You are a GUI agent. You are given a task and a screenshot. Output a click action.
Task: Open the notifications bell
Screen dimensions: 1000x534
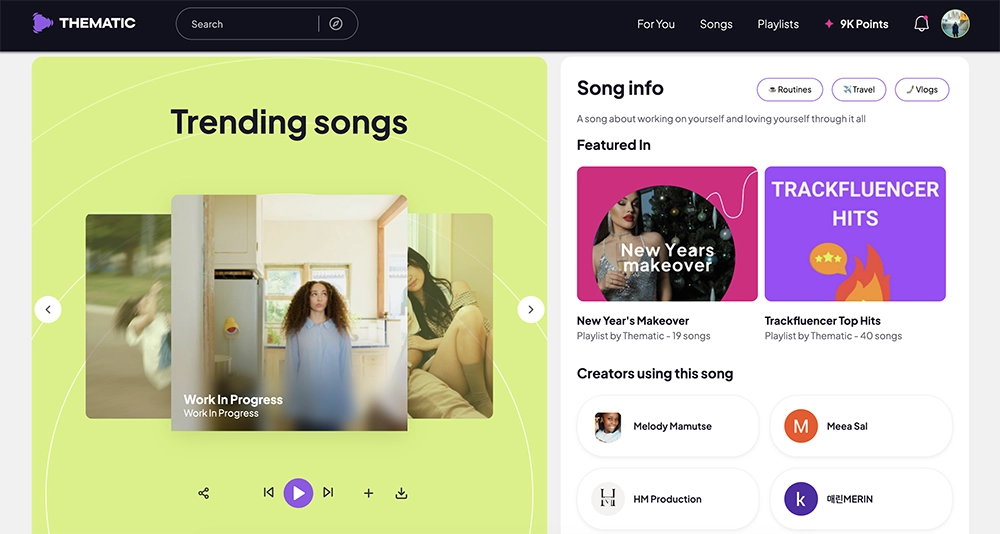(921, 24)
